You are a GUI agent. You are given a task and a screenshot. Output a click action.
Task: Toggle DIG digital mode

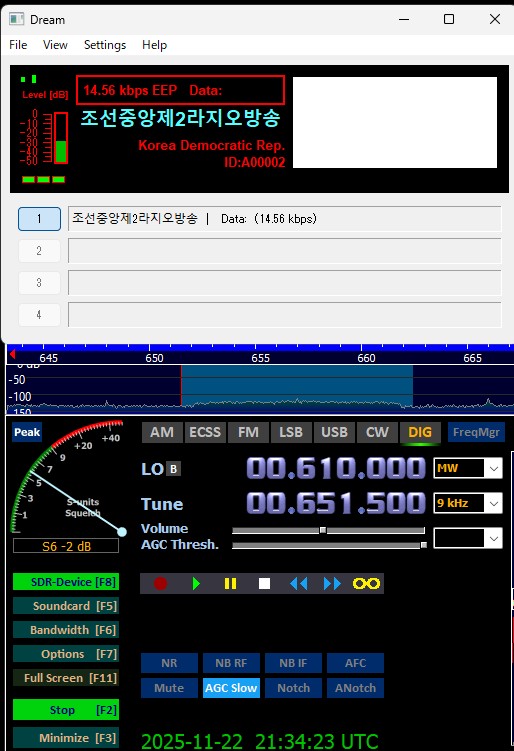tap(420, 432)
